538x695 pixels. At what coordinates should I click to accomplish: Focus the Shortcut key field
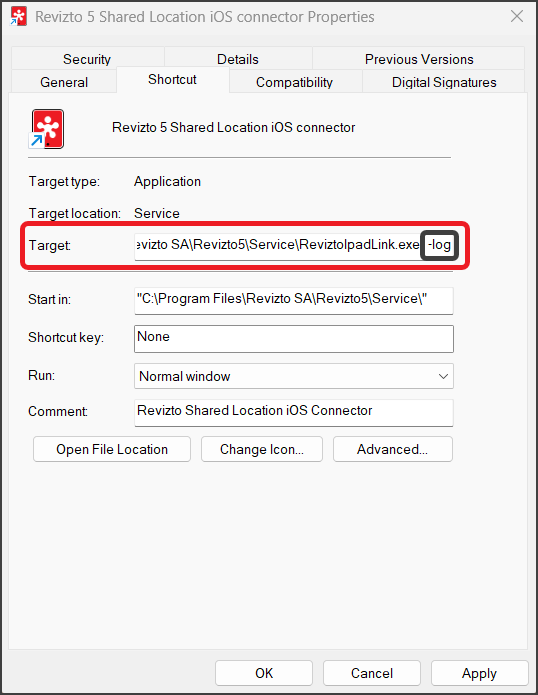(x=294, y=339)
